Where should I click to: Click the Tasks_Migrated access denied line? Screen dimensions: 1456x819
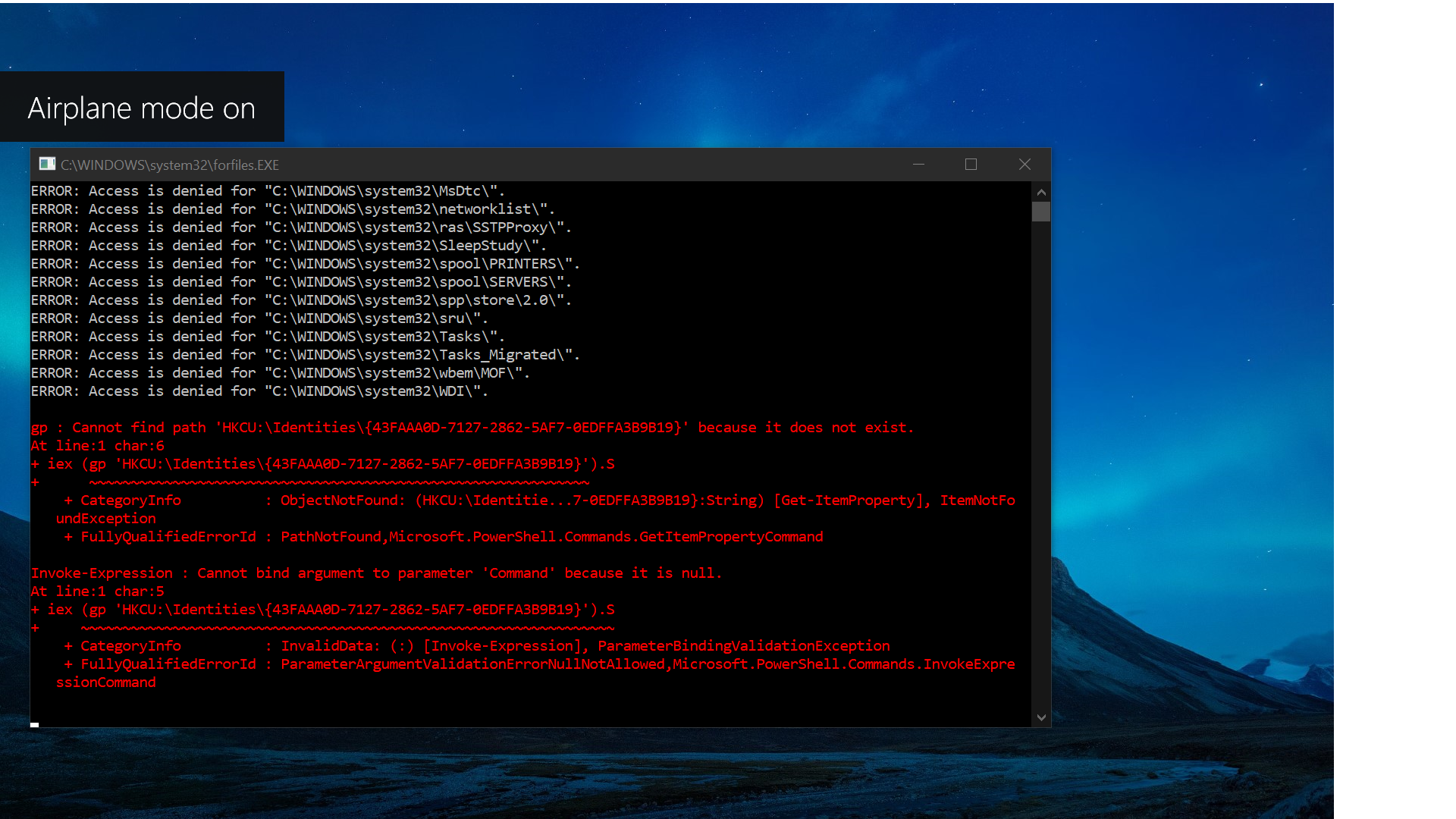click(305, 355)
